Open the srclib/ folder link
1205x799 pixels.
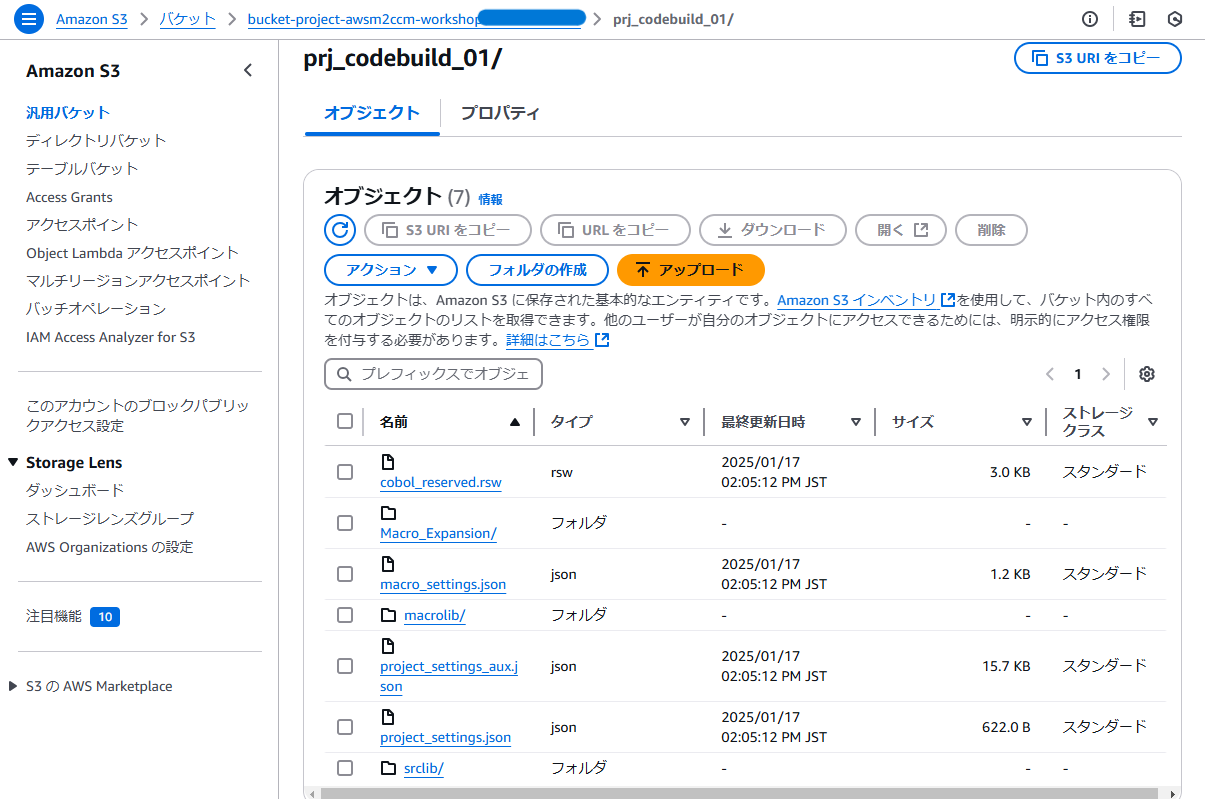[x=424, y=768]
